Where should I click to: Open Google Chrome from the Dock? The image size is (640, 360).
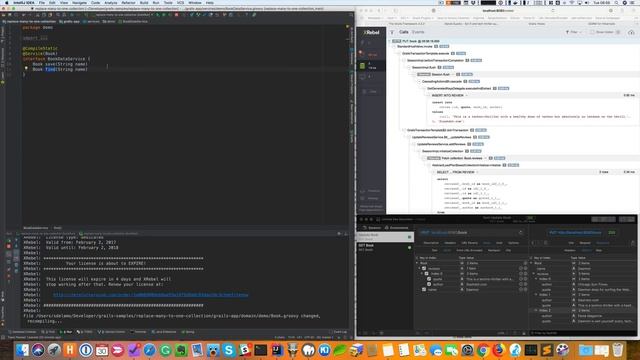483,350
